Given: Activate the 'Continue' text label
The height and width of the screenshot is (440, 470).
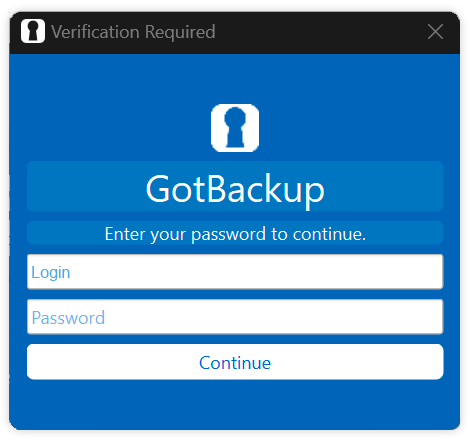Looking at the screenshot, I should click(x=235, y=363).
